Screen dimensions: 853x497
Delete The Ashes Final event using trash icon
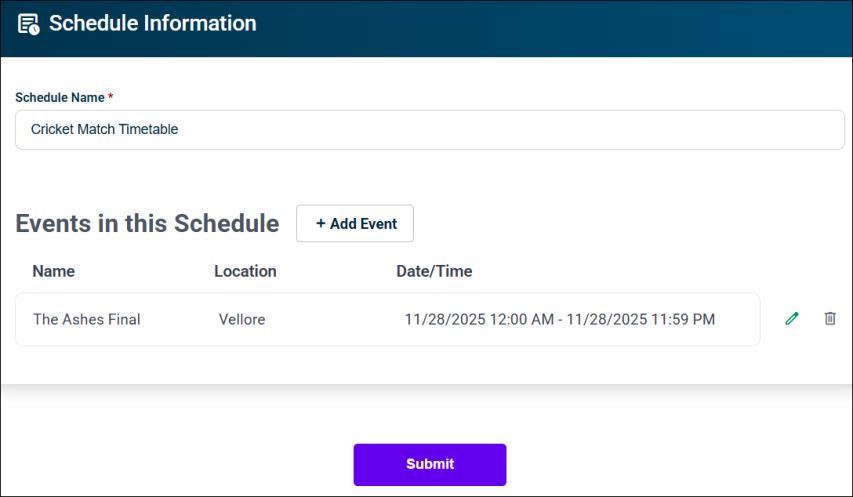tap(829, 319)
